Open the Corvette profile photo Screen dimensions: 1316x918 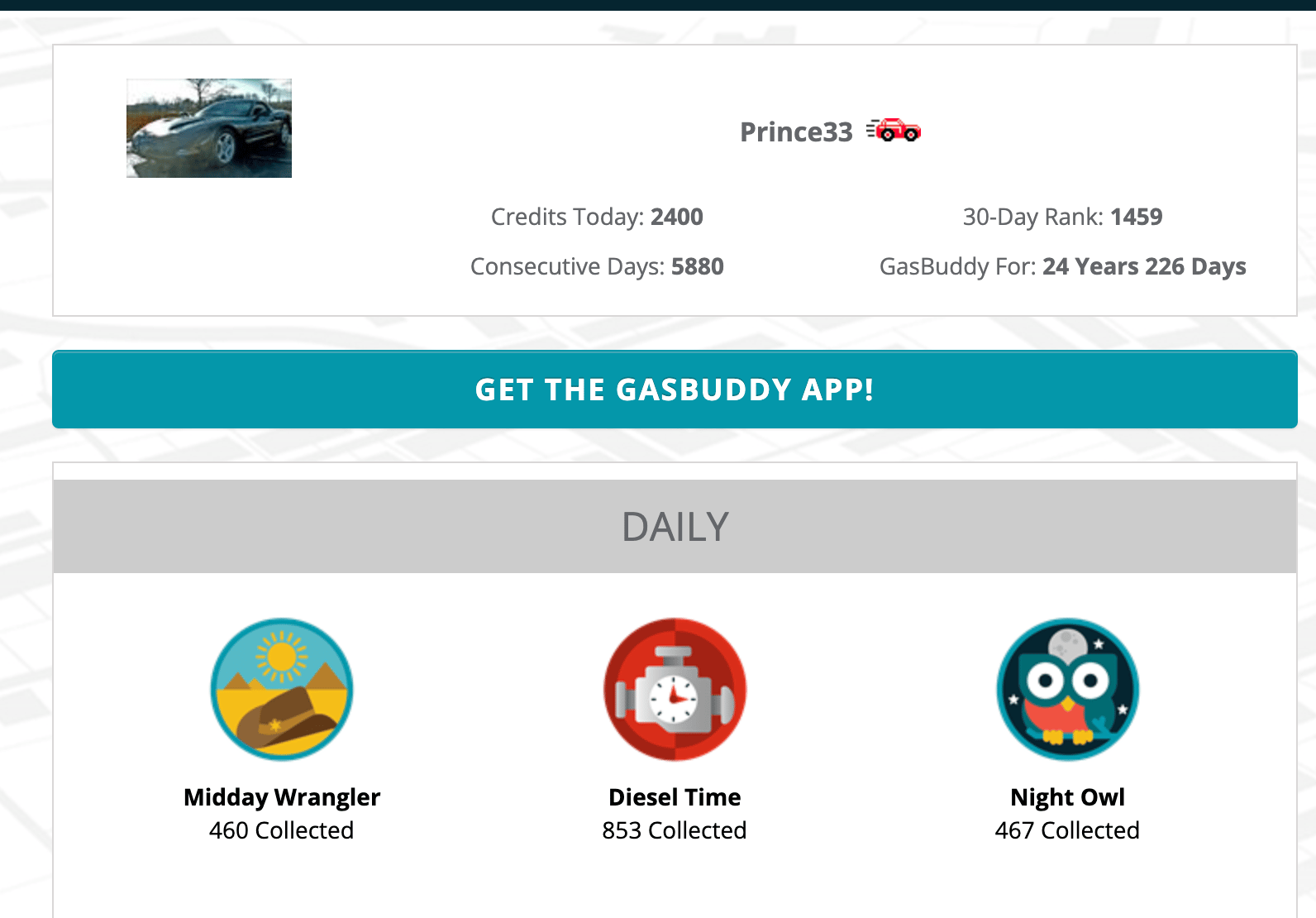point(209,128)
